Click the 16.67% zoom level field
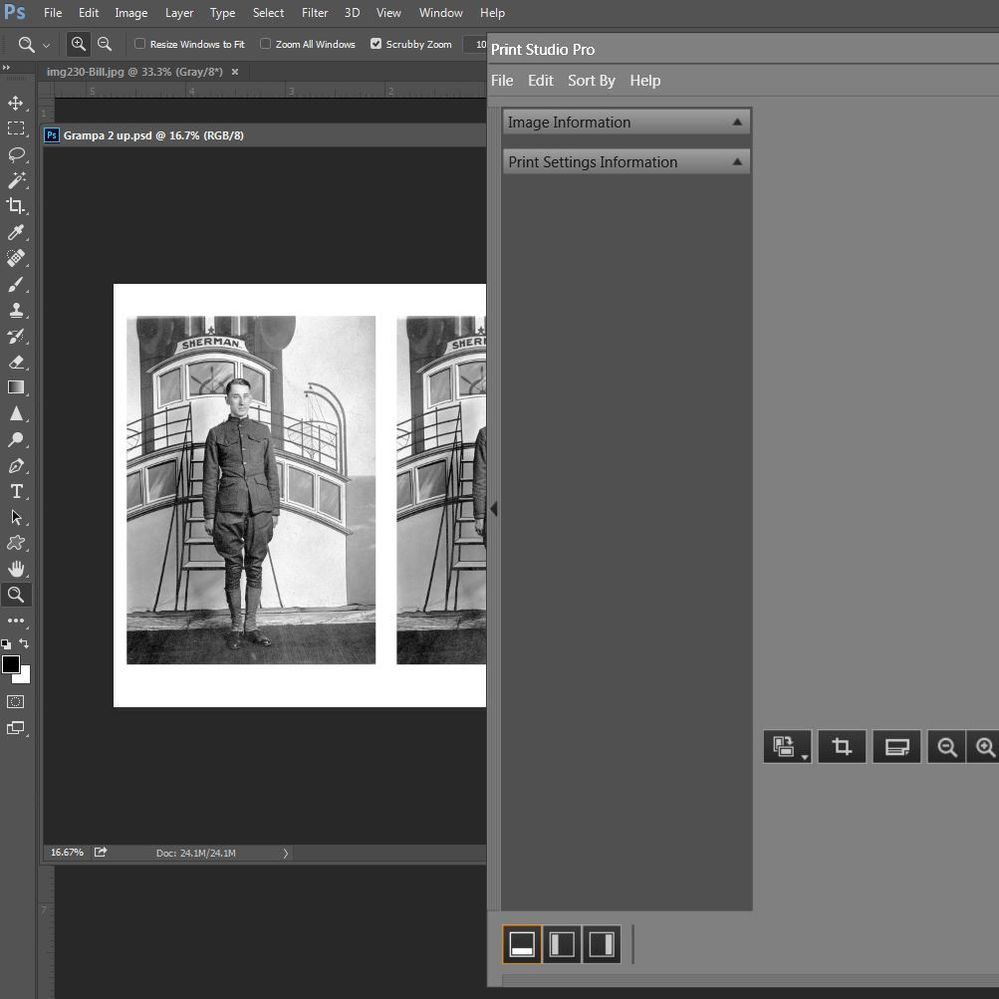Screen dimensions: 999x999 67,853
